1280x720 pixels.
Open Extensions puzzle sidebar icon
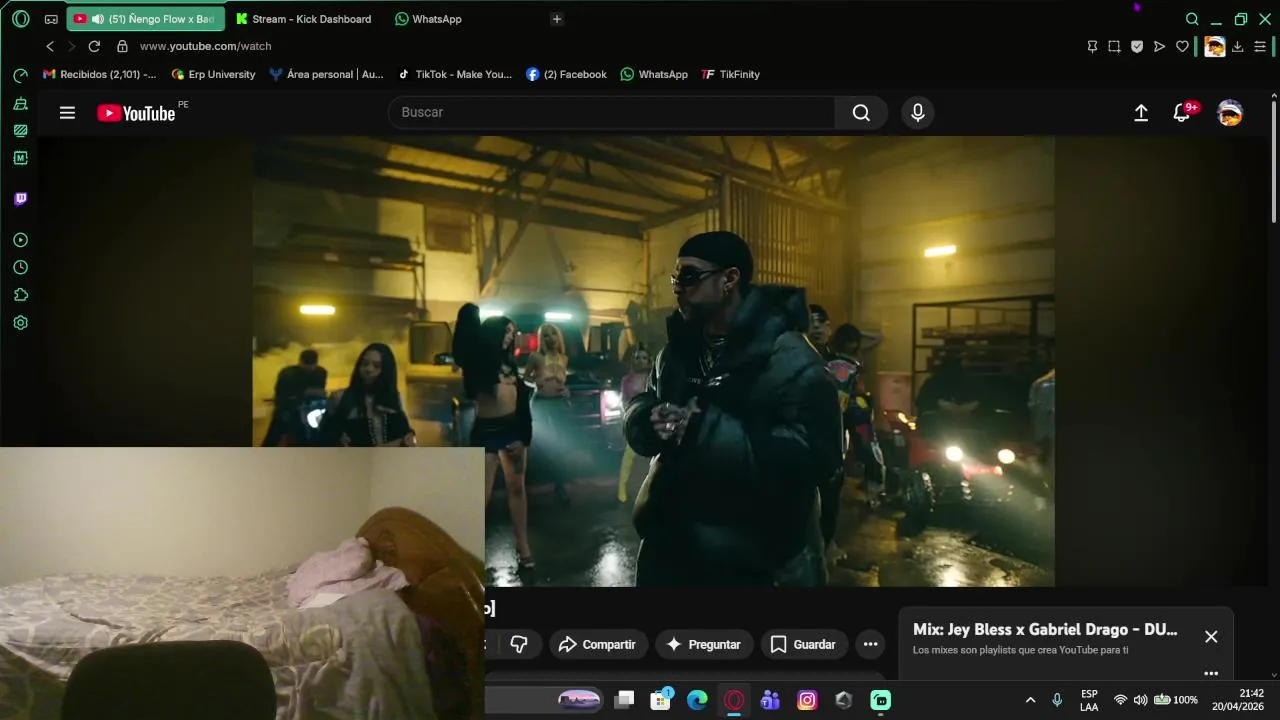pos(20,295)
